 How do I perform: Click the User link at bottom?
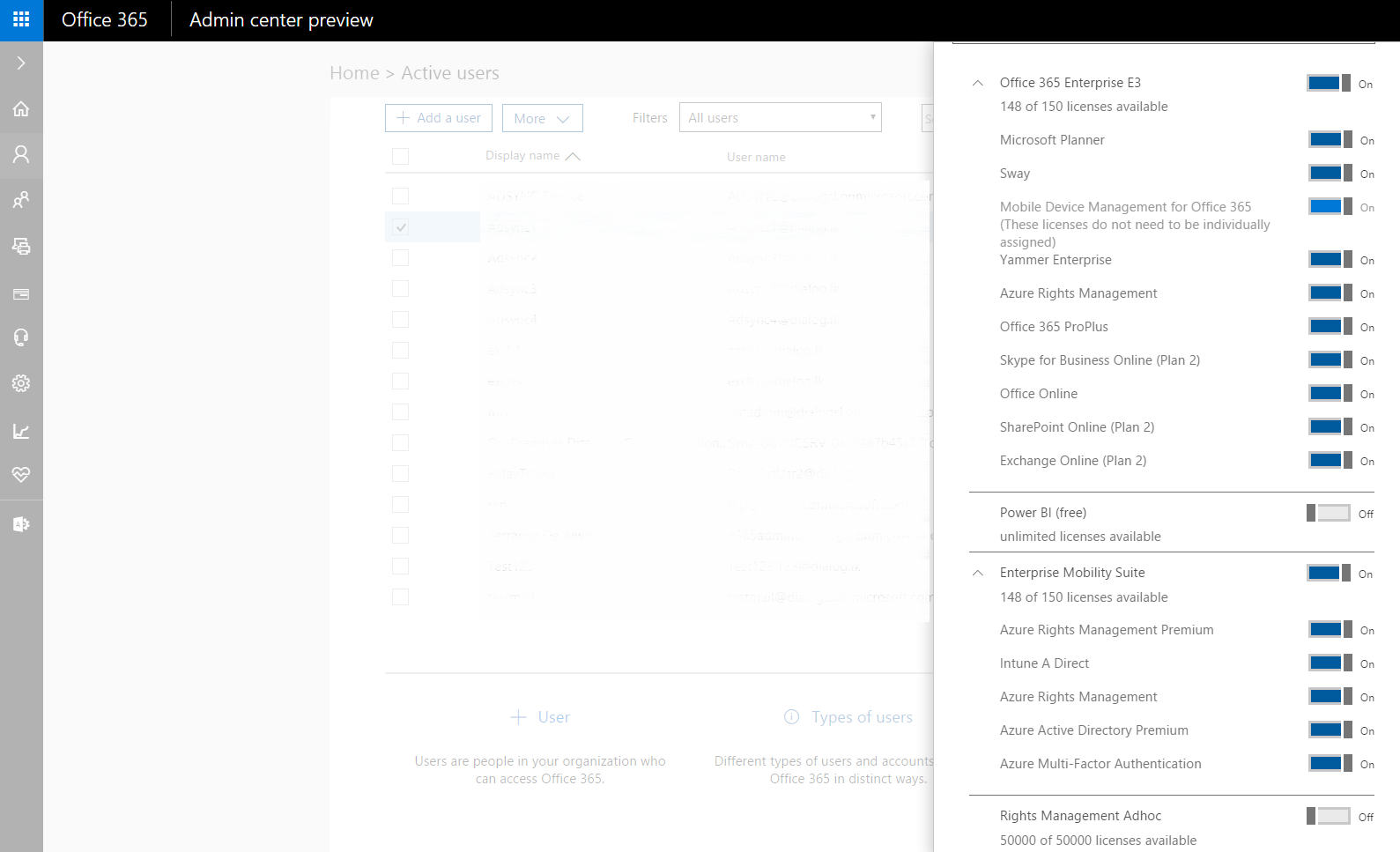point(554,717)
